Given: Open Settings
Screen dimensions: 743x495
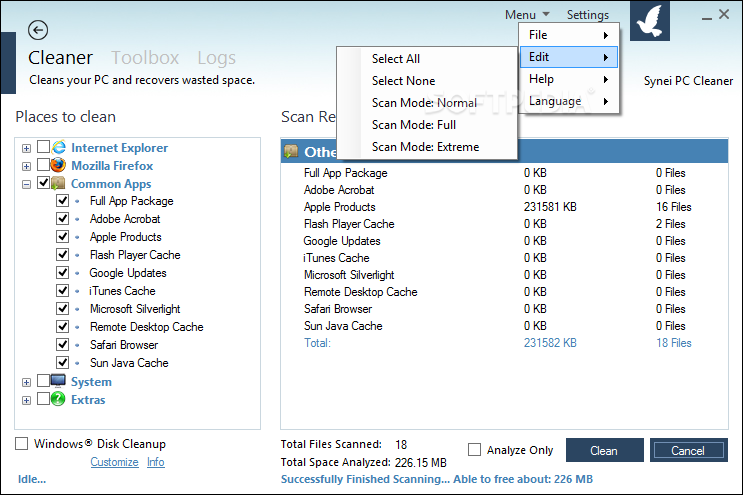Looking at the screenshot, I should (x=588, y=15).
